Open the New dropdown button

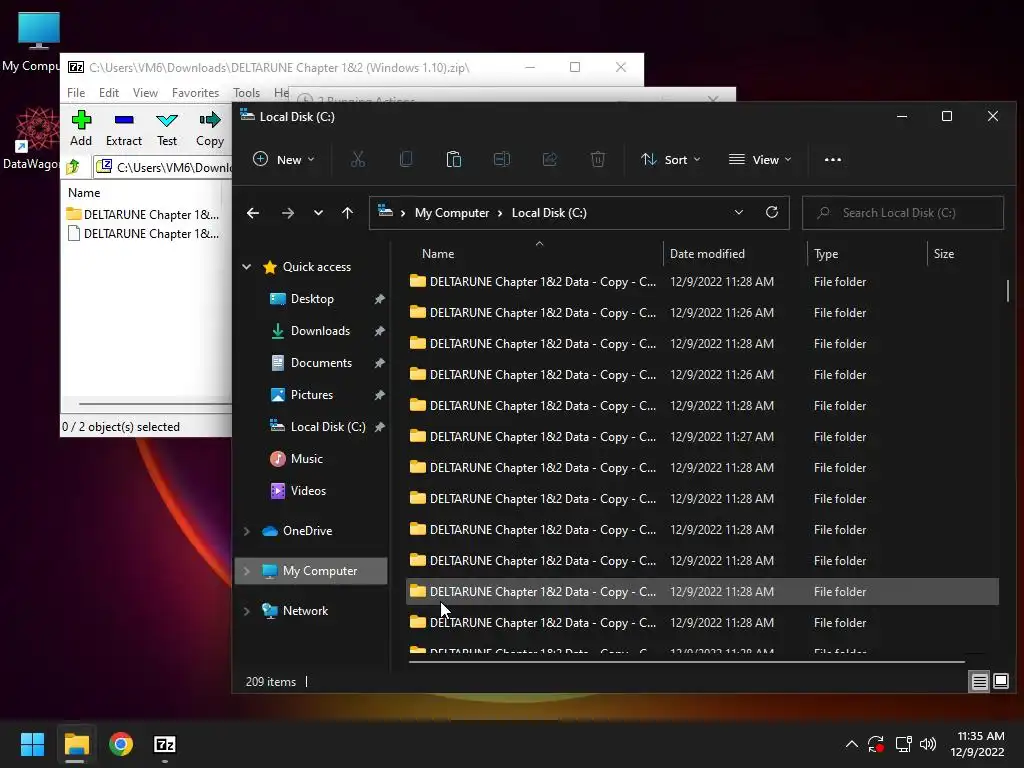(x=283, y=159)
